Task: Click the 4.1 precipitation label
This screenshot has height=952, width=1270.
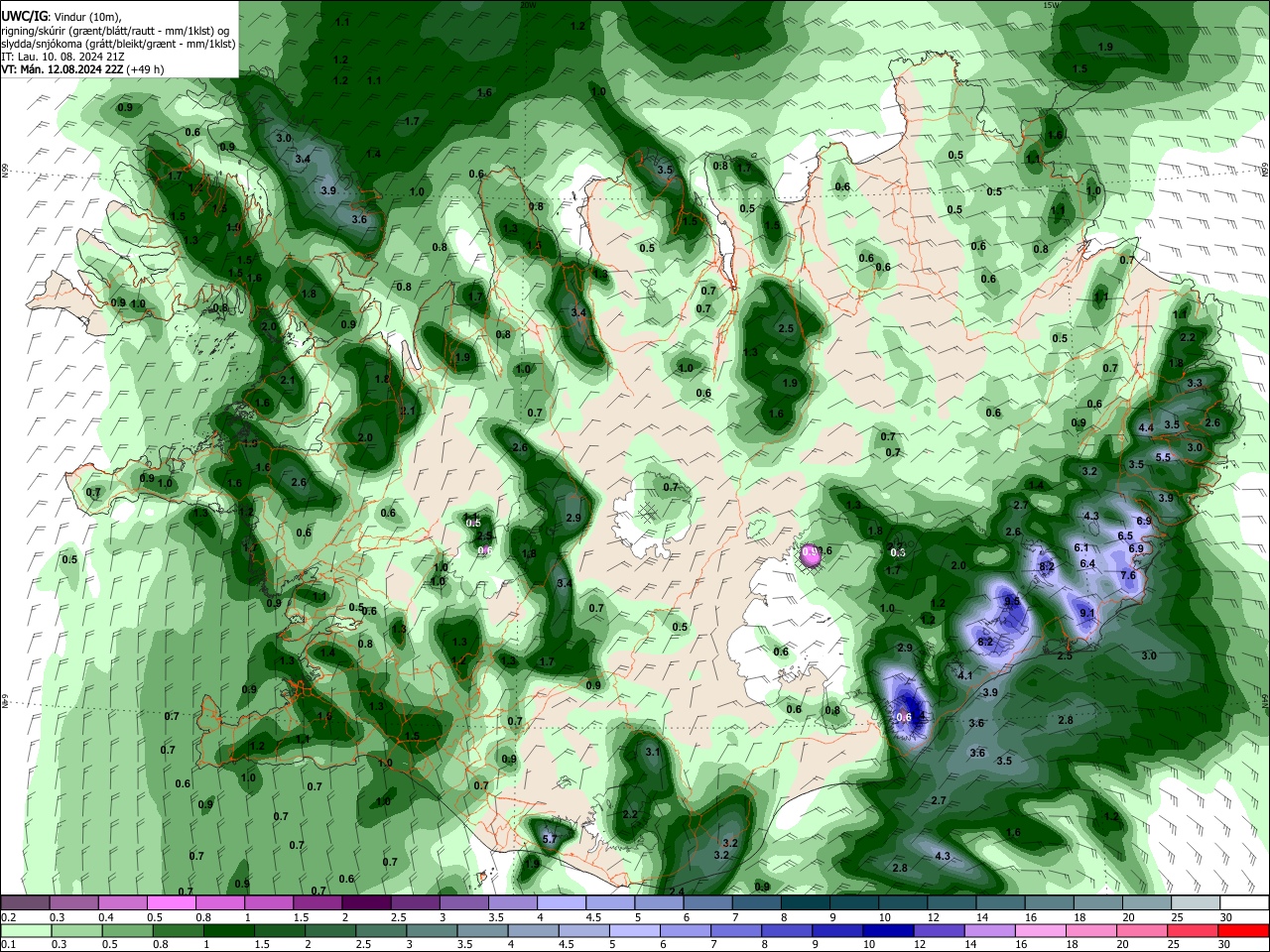Action: click(964, 674)
